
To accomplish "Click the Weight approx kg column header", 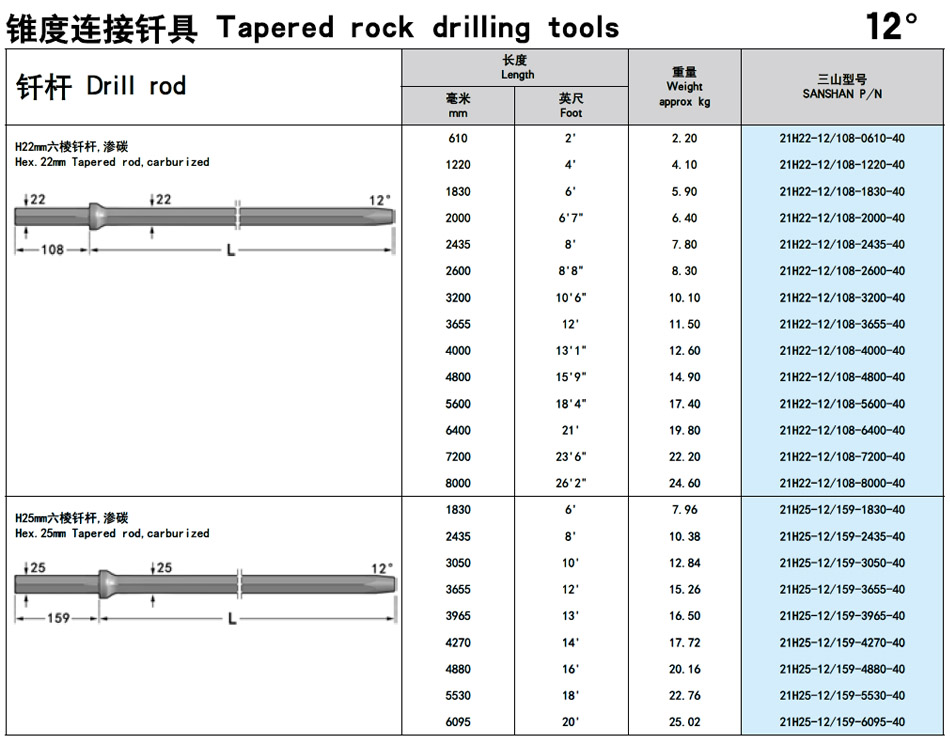I will [x=684, y=87].
